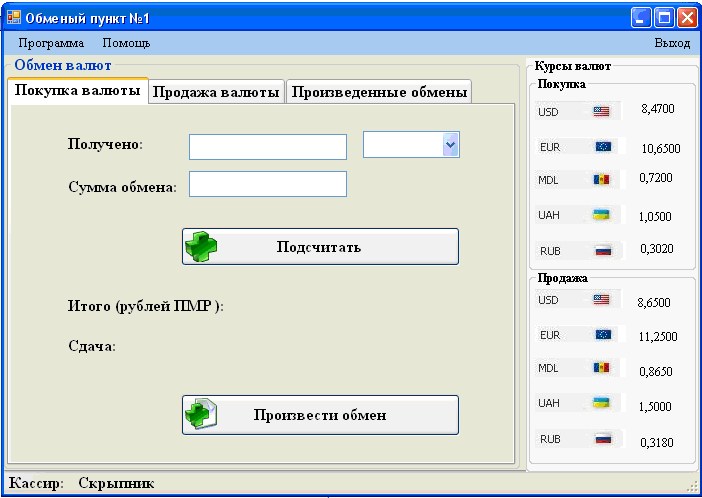Click the UAH flag icon under Продажа
Viewport: 702px width, 498px height.
point(601,403)
